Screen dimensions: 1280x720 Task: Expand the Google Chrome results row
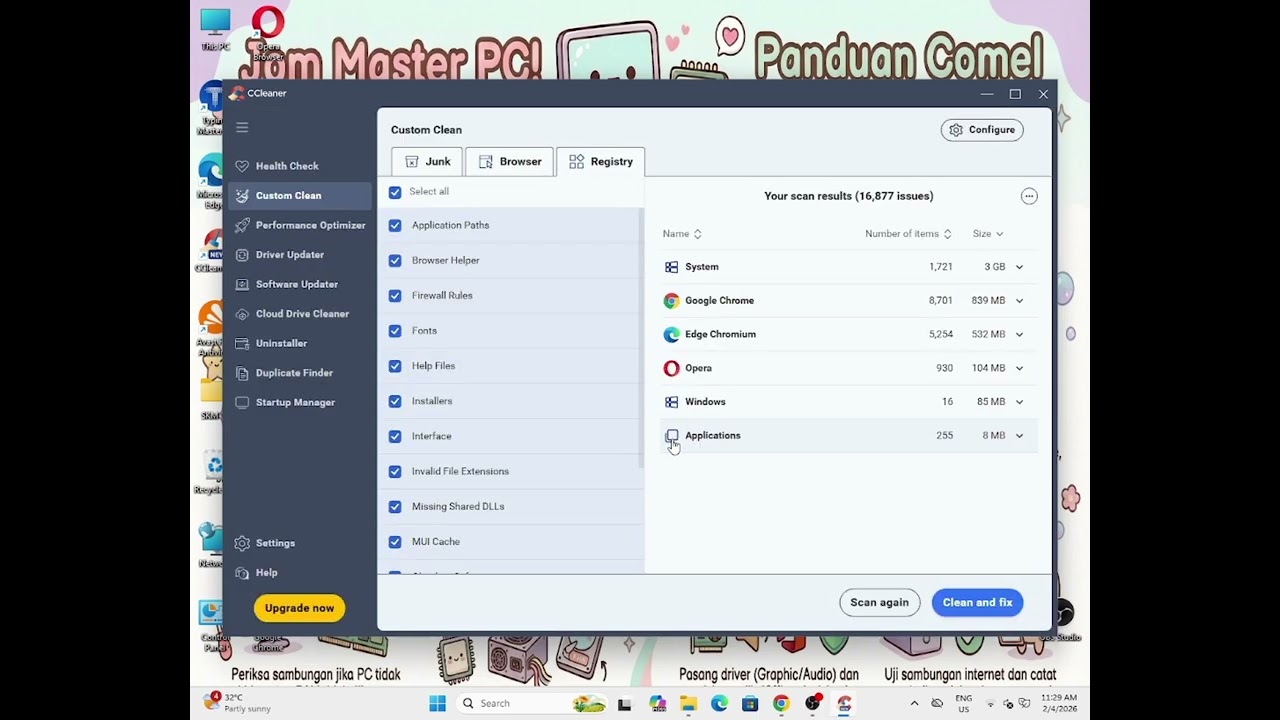[1019, 301]
